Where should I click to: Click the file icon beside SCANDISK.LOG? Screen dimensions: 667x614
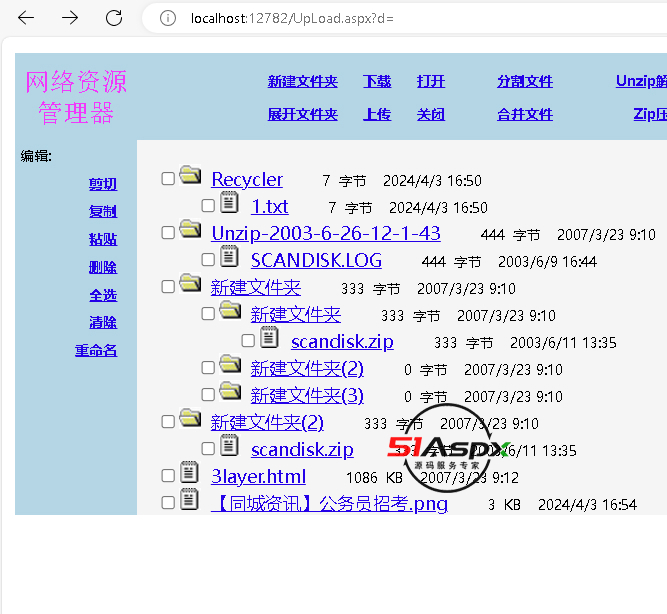[230, 258]
